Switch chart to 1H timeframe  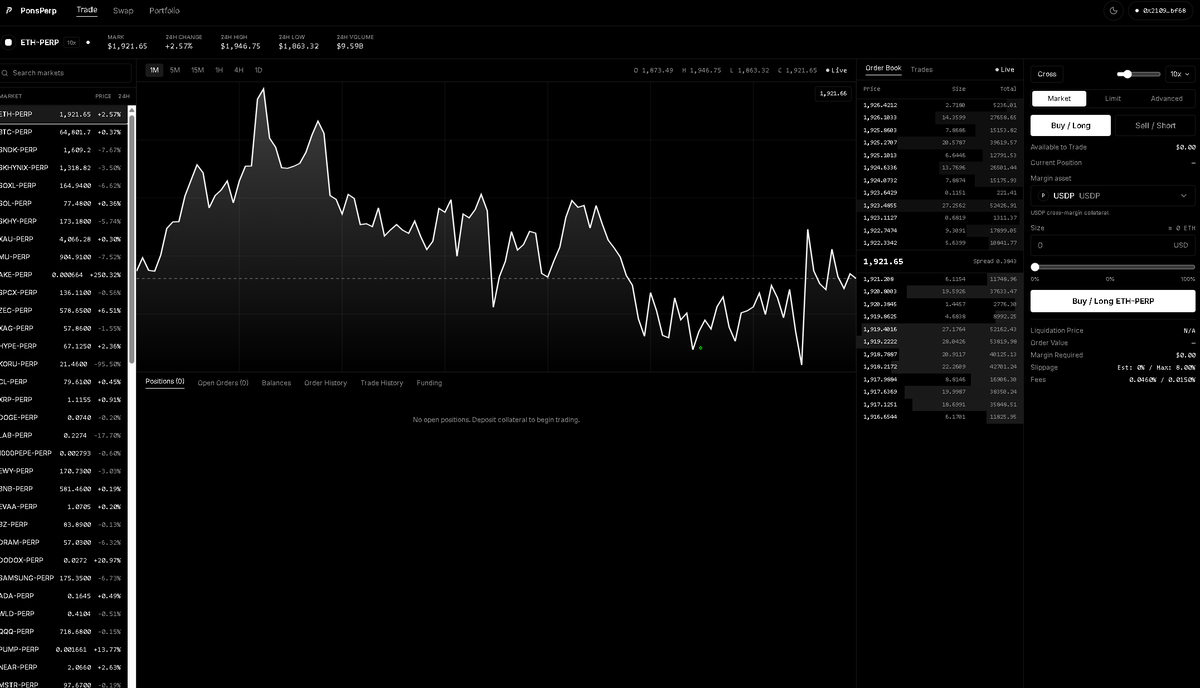coord(219,70)
